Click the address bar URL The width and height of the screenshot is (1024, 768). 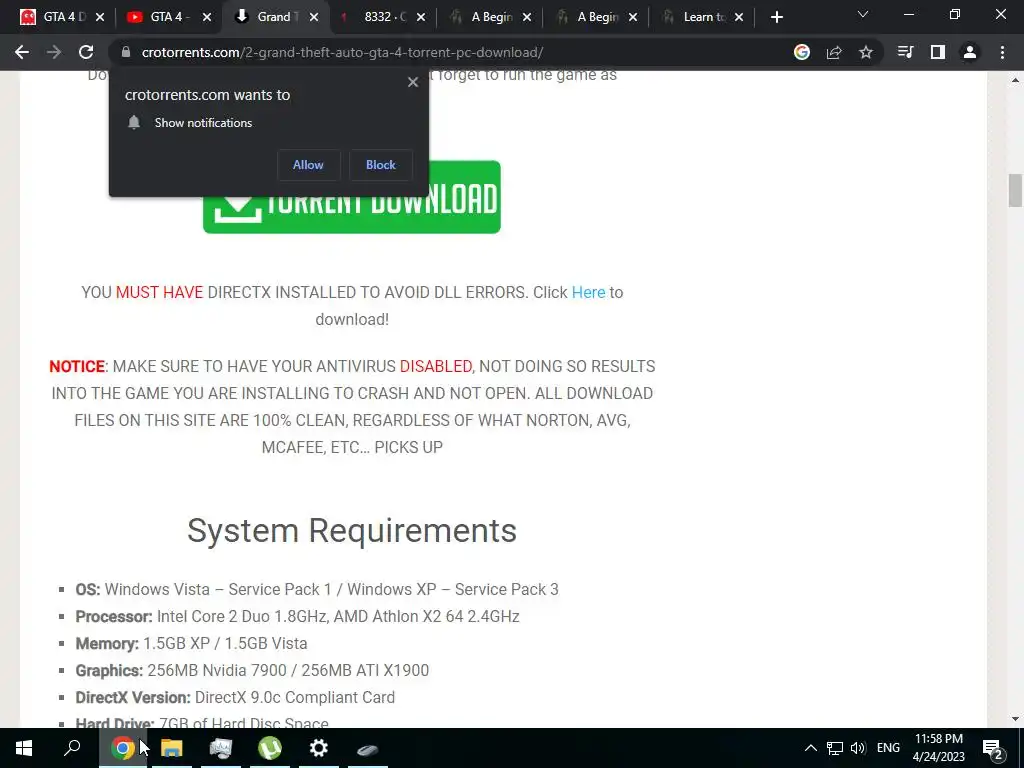click(342, 52)
